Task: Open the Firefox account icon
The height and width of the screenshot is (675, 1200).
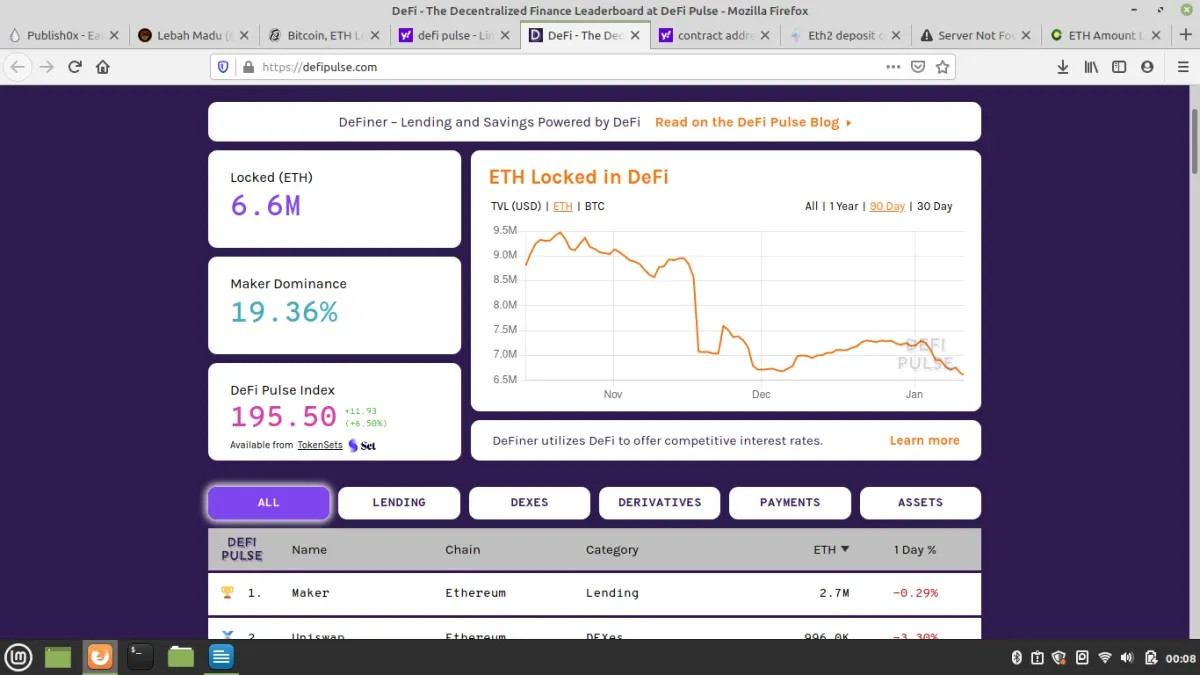Action: [1147, 67]
